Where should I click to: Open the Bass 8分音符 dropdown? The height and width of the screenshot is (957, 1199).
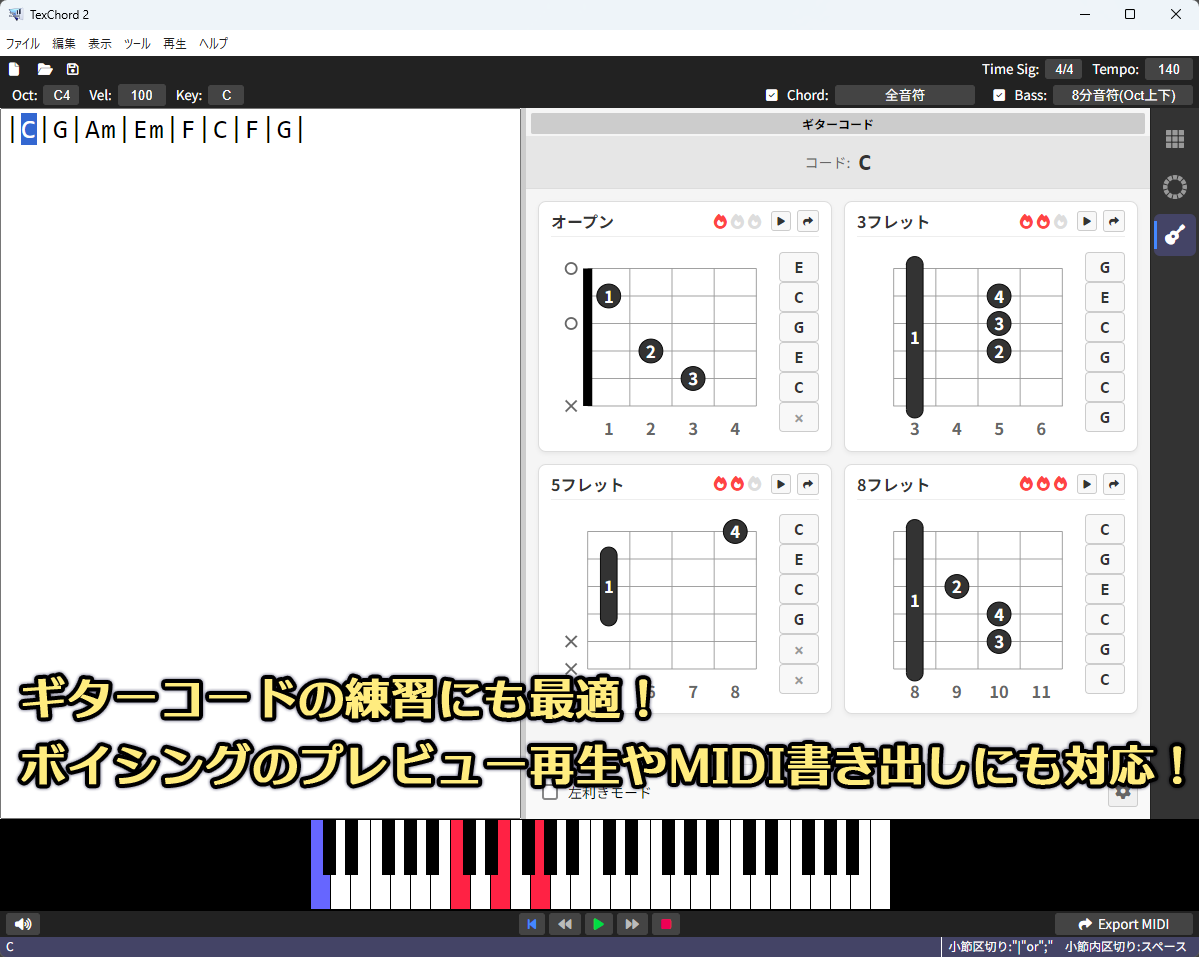pos(1123,96)
